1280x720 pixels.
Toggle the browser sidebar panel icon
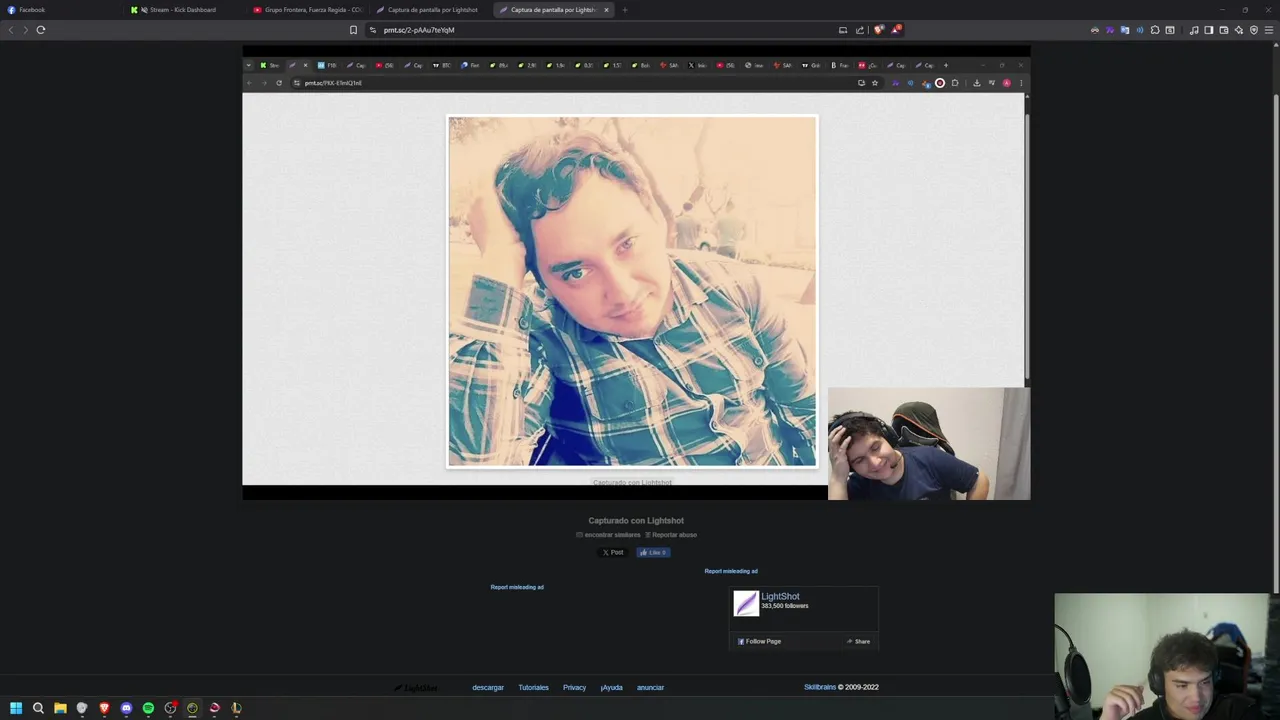pyautogui.click(x=1208, y=30)
